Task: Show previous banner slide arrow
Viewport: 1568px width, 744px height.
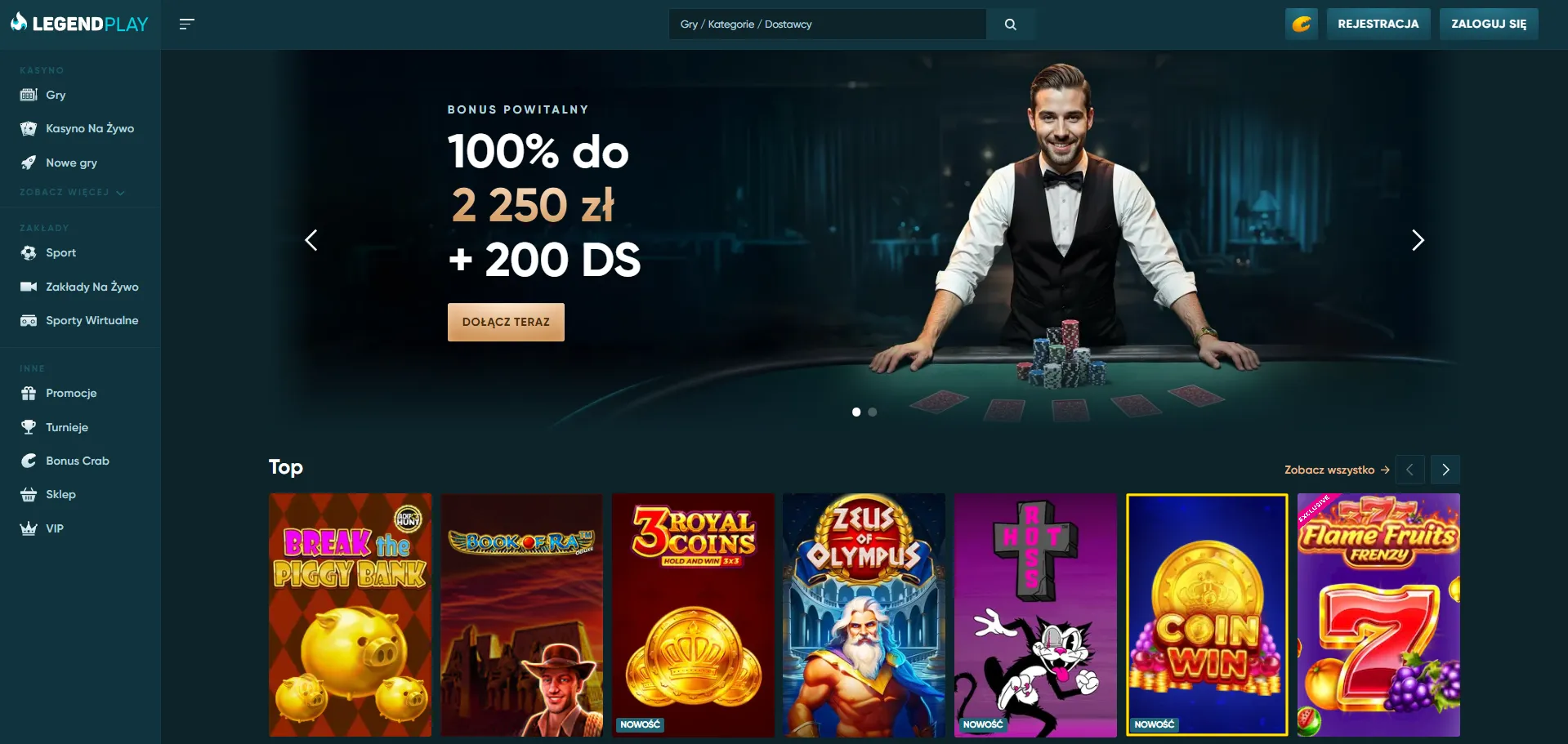Action: [311, 240]
